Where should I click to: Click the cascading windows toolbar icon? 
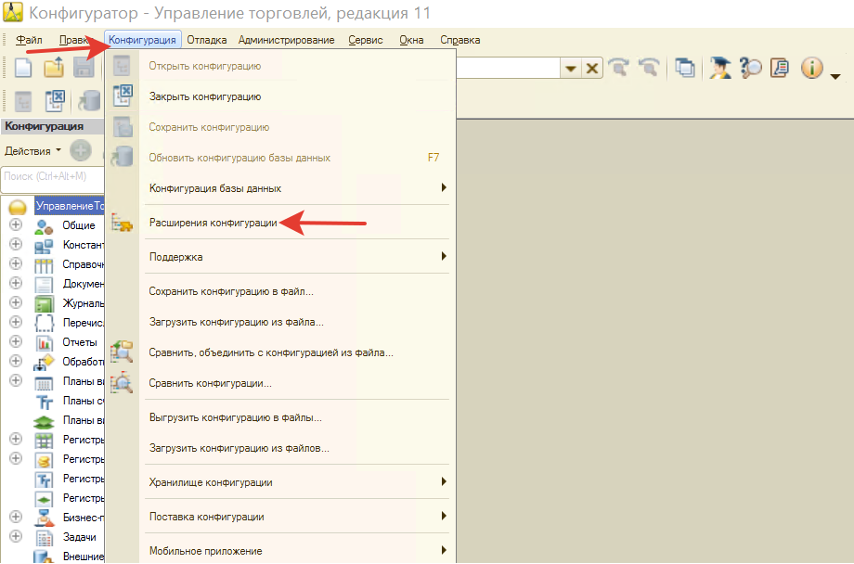point(684,68)
